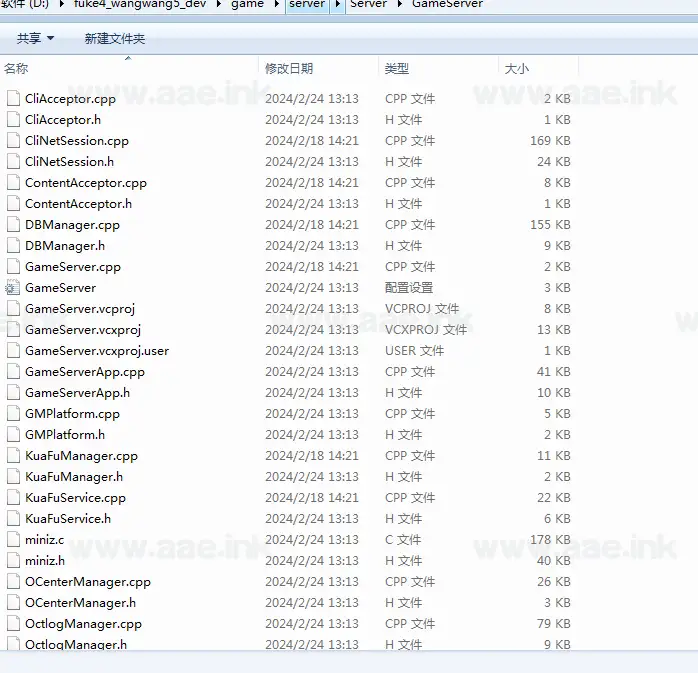
Task: Expand arrow after game in address bar
Action: click(276, 4)
